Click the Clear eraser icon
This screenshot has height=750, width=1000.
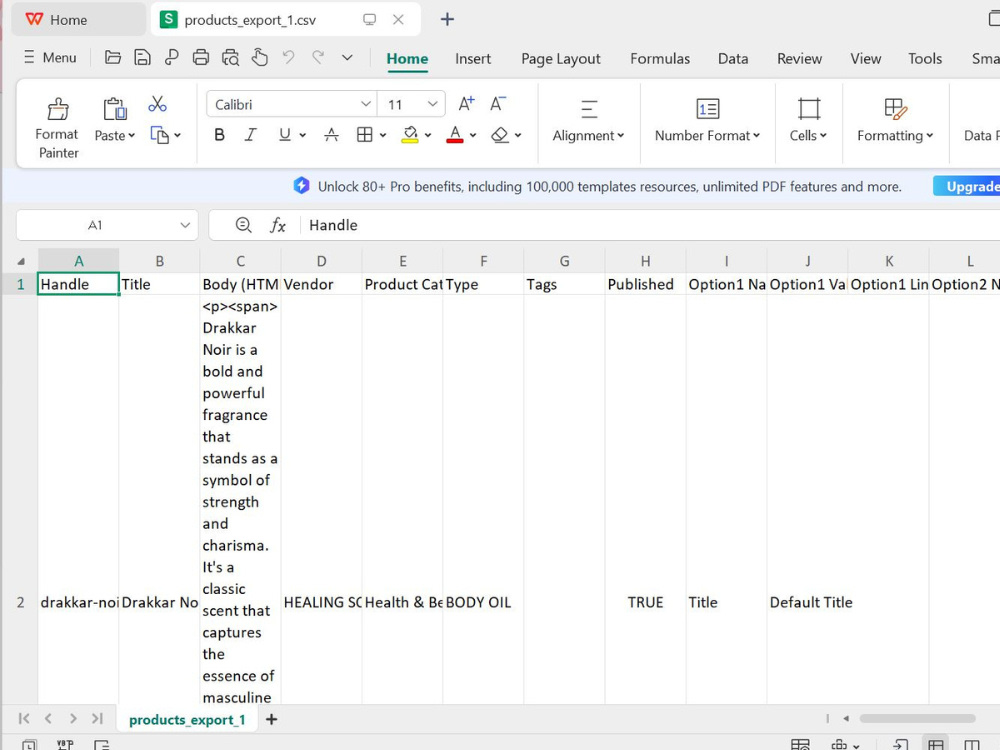tap(500, 135)
